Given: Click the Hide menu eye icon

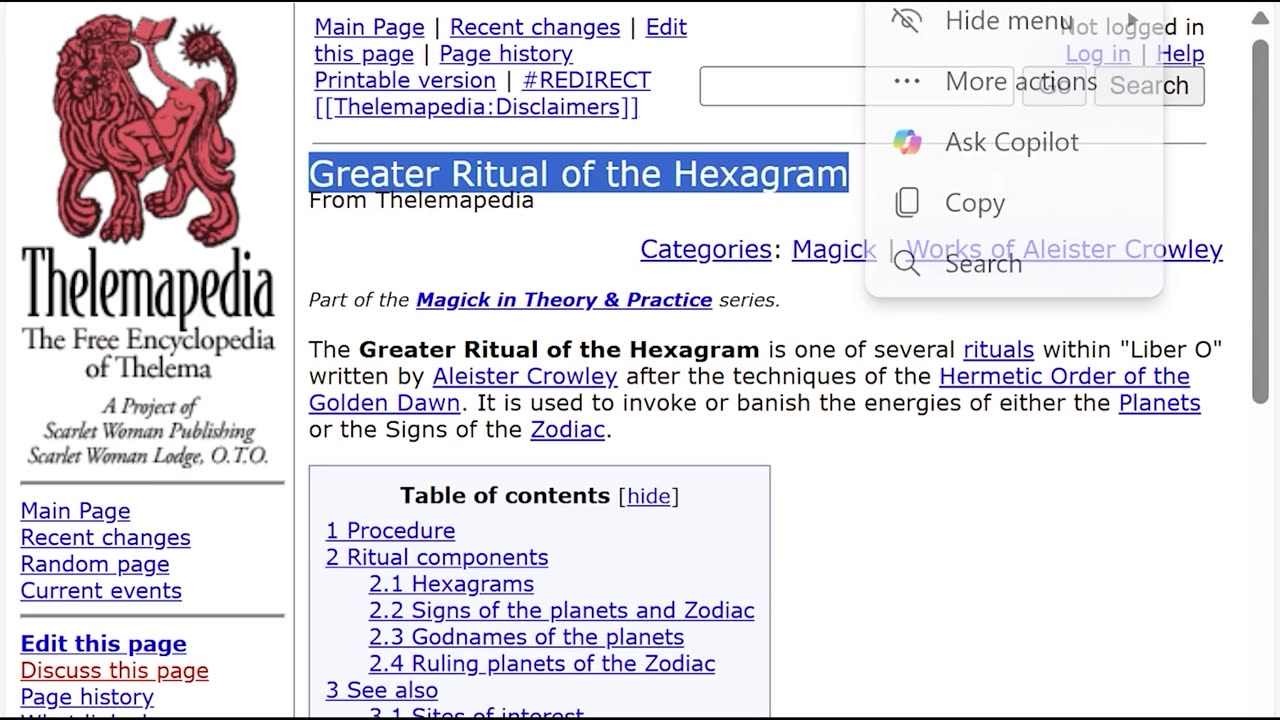Looking at the screenshot, I should click(x=906, y=20).
